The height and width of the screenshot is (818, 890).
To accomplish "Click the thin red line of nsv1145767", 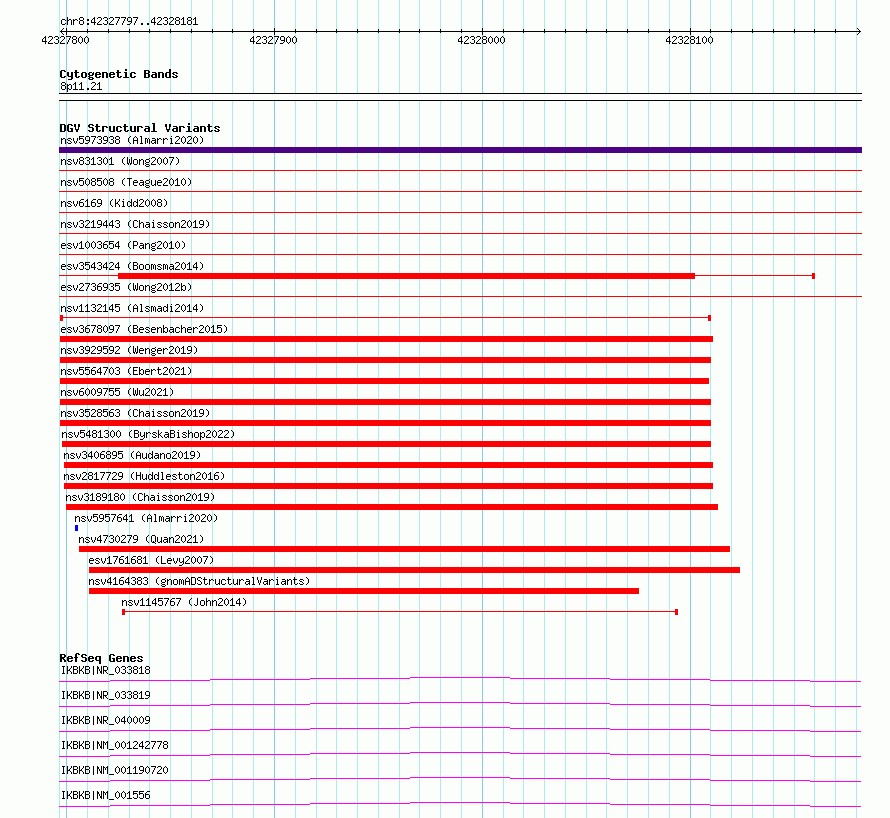I will coord(400,612).
